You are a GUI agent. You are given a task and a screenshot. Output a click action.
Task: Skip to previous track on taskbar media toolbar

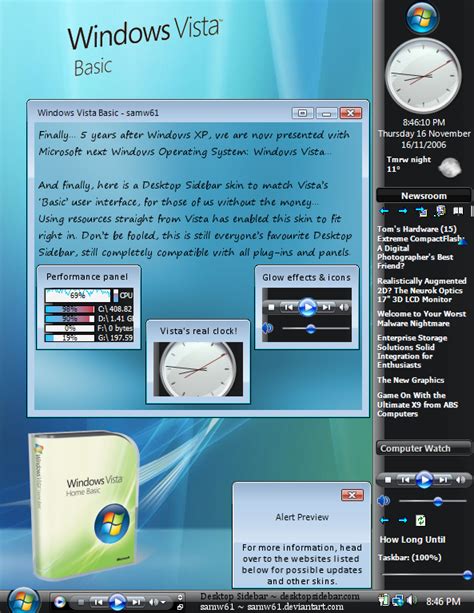tap(99, 602)
